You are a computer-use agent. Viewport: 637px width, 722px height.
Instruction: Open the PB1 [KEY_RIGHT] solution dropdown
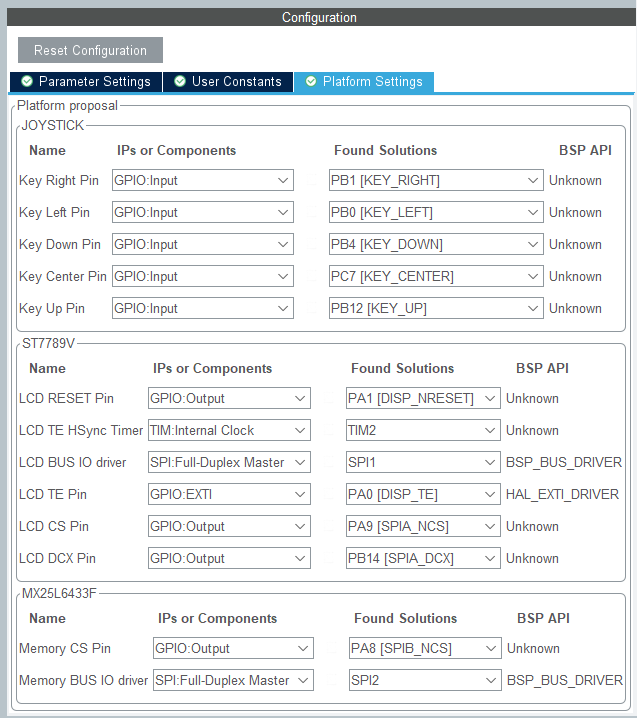coord(436,180)
